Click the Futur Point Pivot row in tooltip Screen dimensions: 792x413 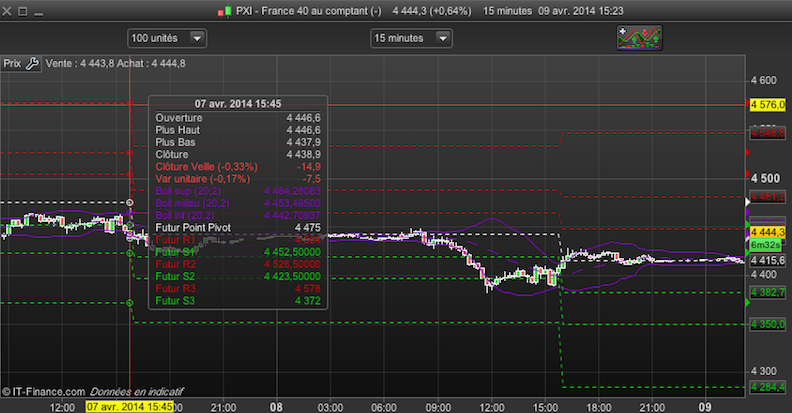[238, 228]
